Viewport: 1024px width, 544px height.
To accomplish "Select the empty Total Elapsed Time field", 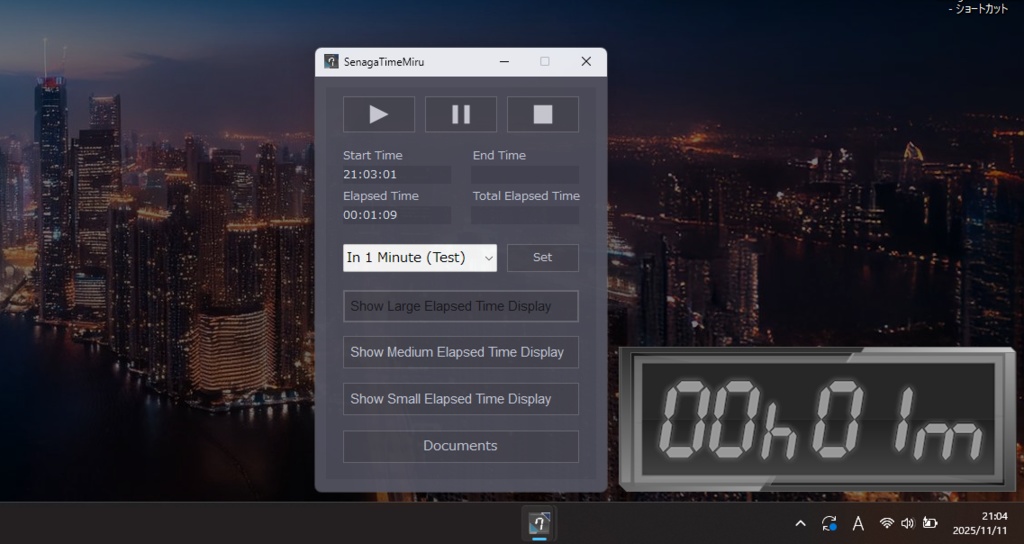I will pos(525,215).
